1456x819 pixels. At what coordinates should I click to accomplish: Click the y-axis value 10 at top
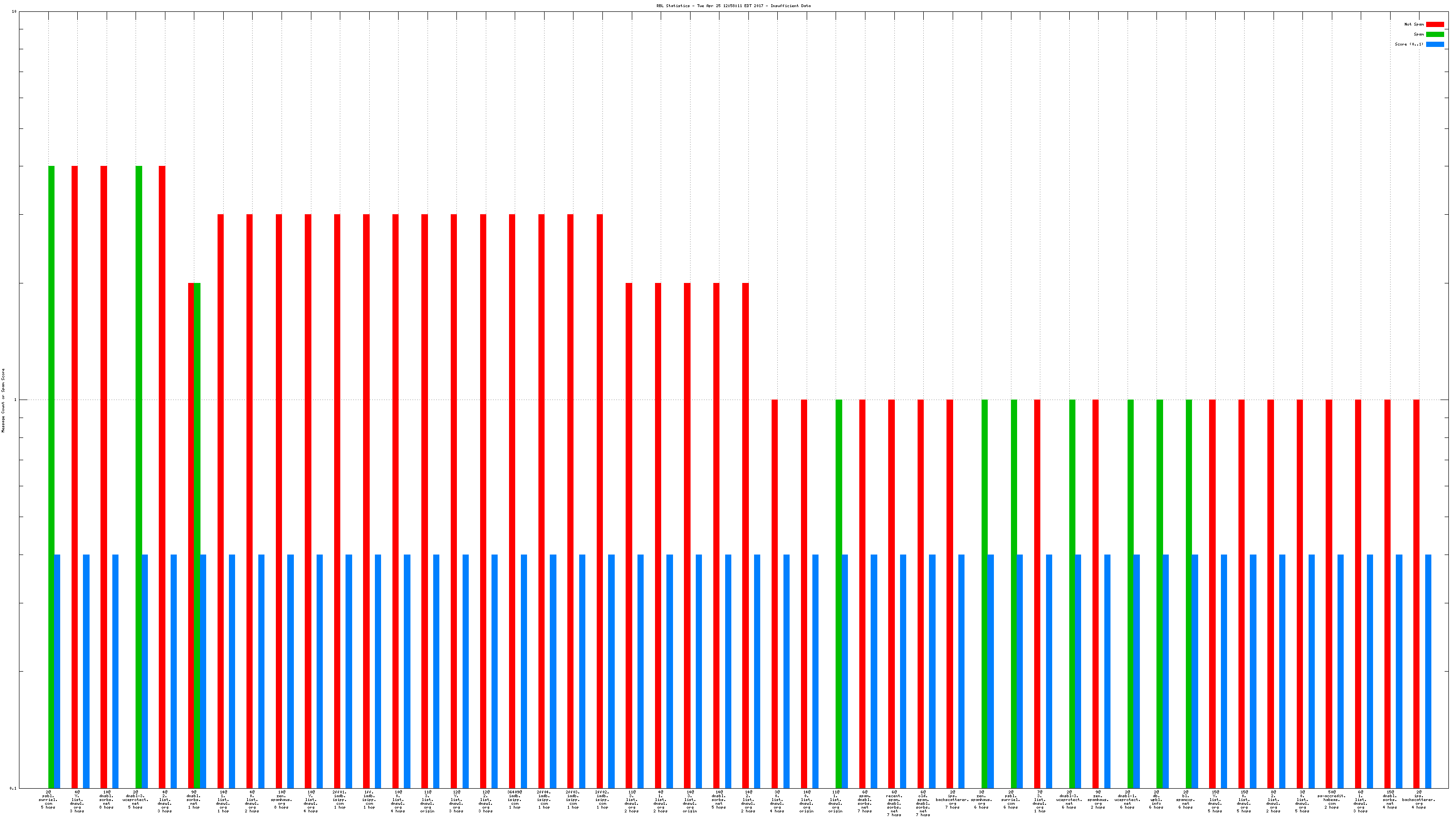point(14,11)
